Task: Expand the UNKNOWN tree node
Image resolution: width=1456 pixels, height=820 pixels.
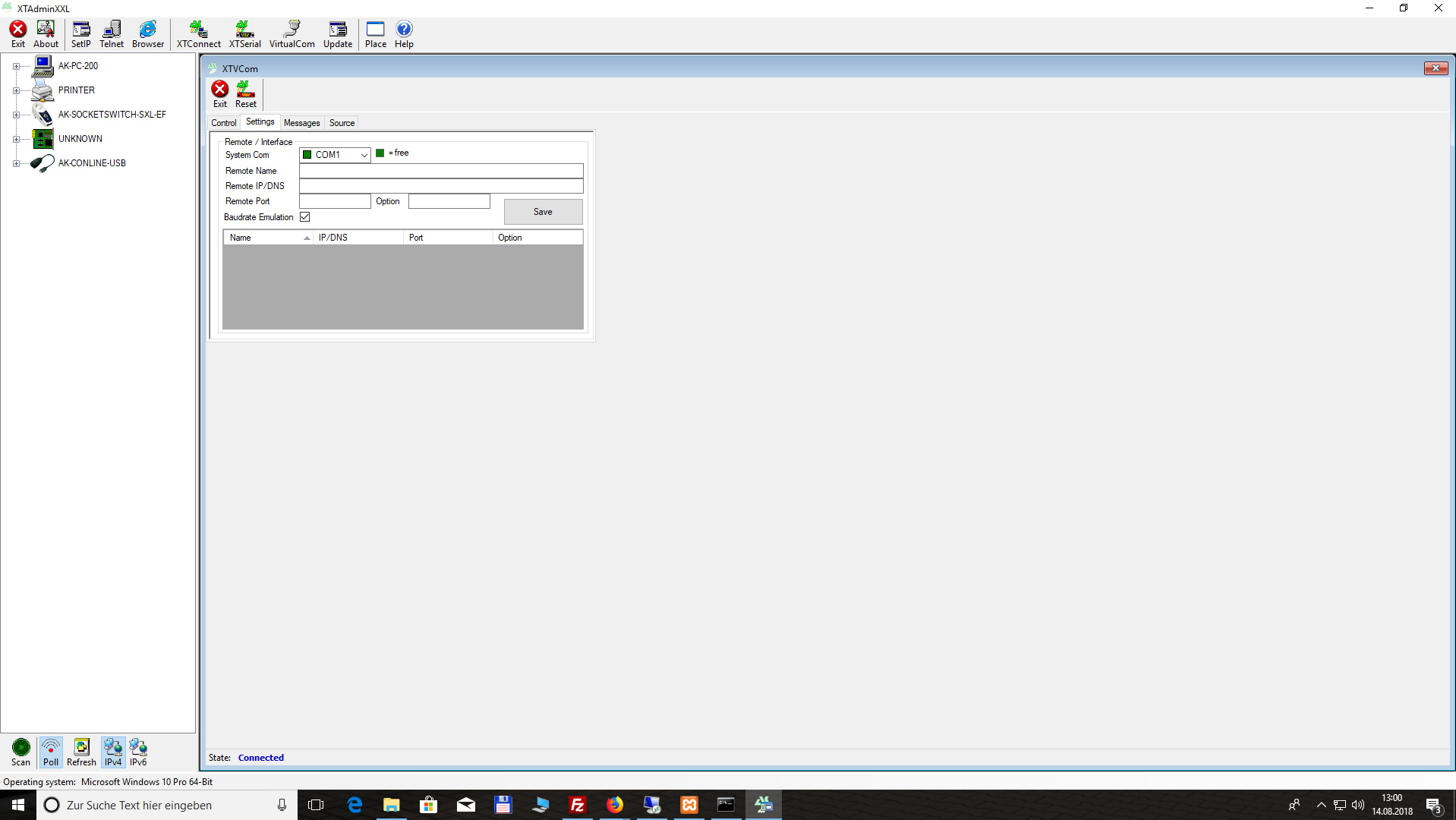Action: pyautogui.click(x=16, y=140)
